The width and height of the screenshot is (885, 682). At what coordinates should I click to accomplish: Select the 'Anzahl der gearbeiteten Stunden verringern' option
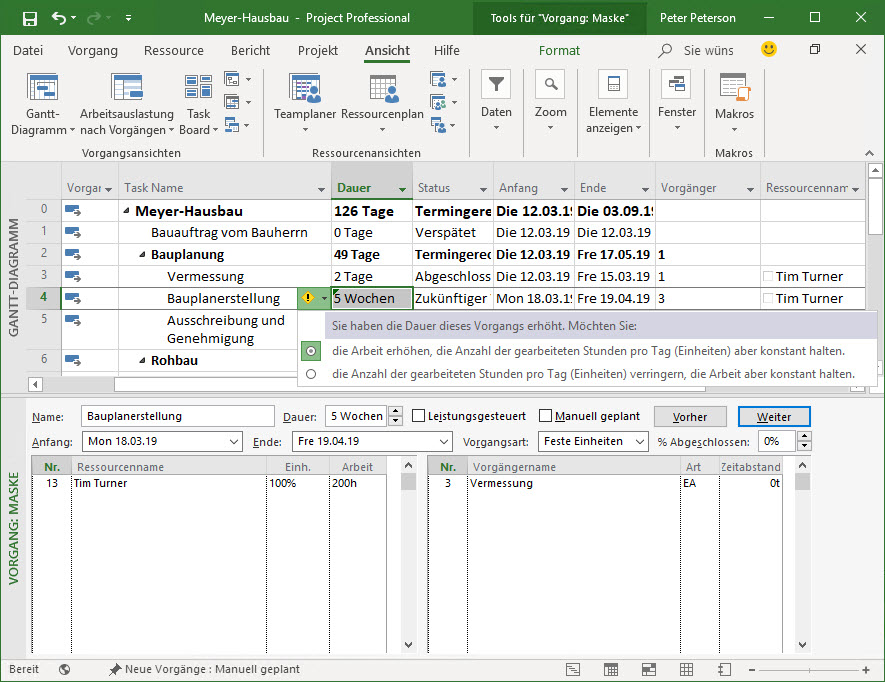311,374
